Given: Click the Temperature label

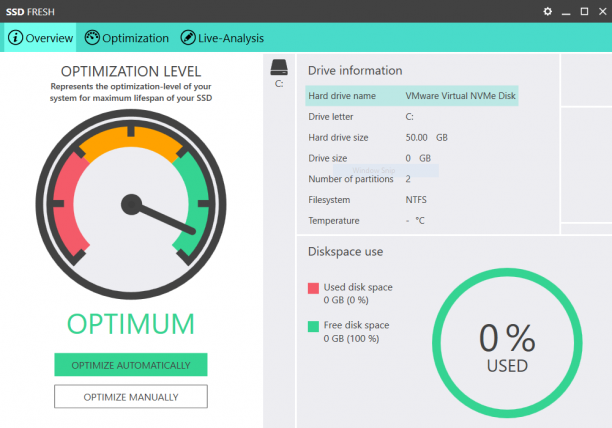Looking at the screenshot, I should click(334, 220).
